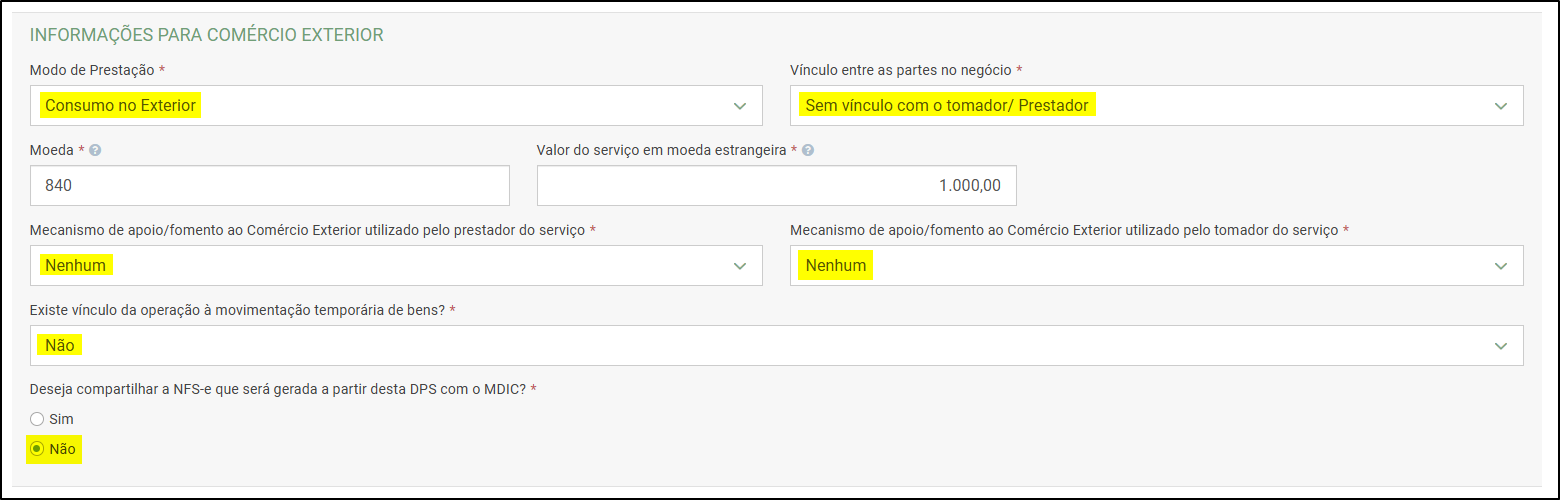Focus the foreign currency value field 1.000,00
The image size is (1560, 500).
777,185
